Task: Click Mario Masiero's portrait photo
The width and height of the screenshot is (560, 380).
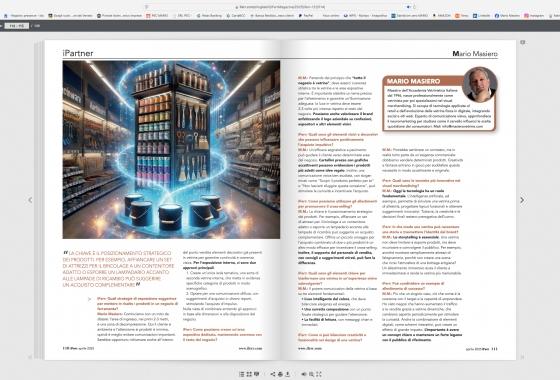Action: tap(479, 84)
